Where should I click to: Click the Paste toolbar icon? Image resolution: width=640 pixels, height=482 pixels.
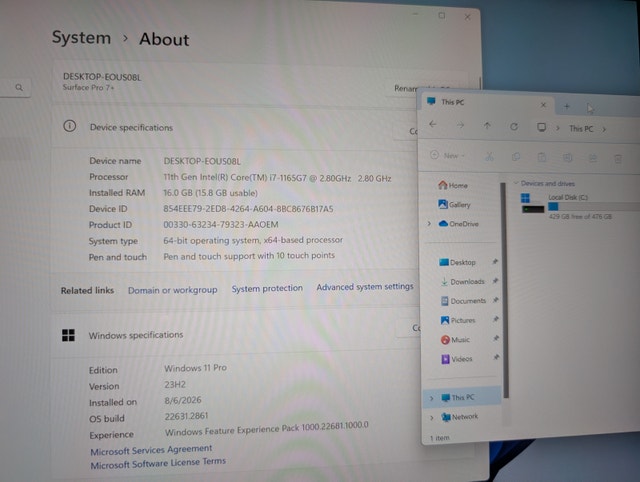pyautogui.click(x=542, y=157)
